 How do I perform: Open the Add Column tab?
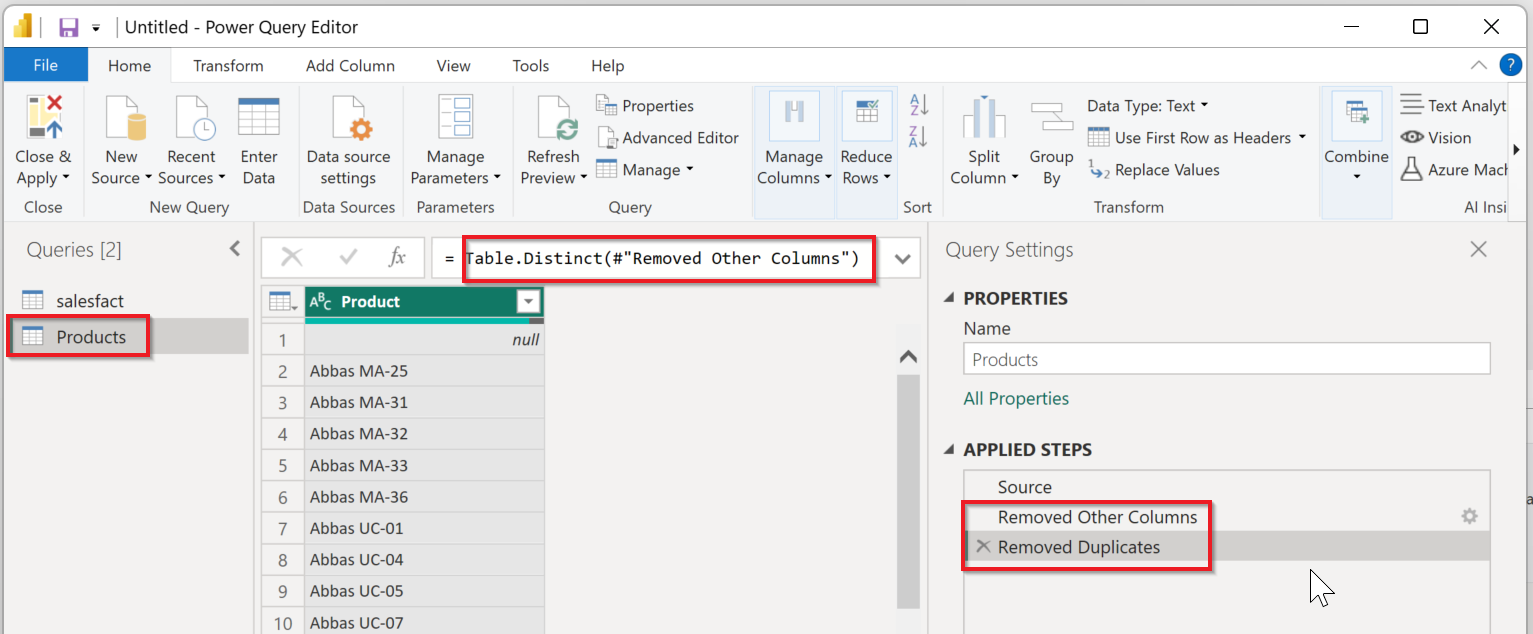[350, 66]
